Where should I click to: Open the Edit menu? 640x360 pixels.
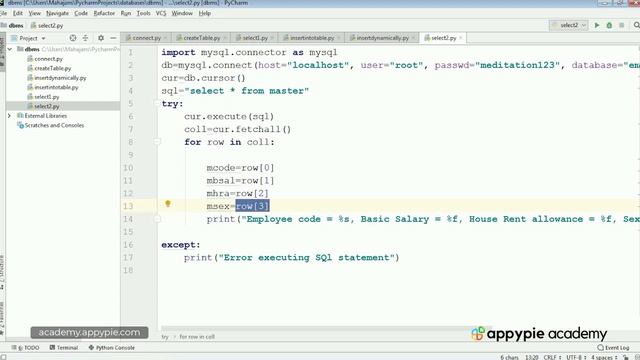tap(18, 13)
